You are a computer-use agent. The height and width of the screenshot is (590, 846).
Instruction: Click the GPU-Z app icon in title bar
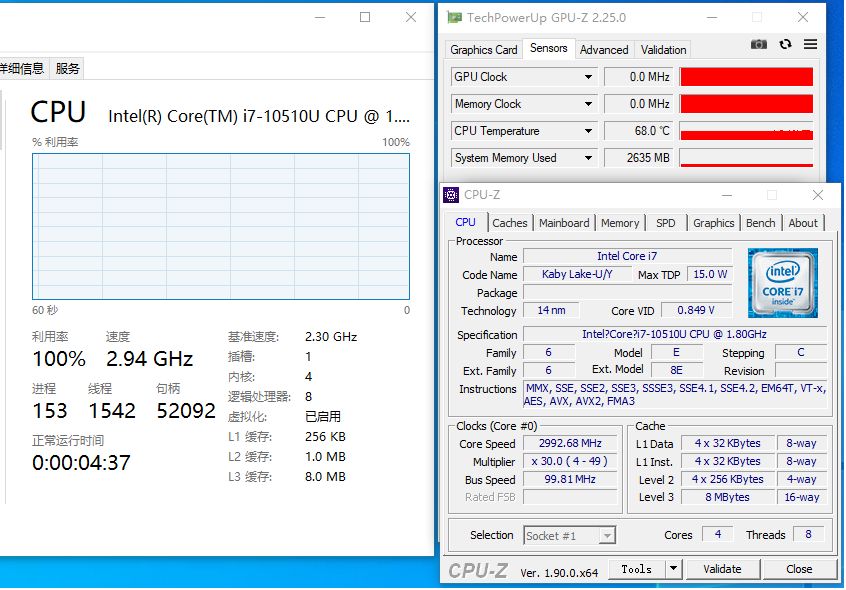pos(454,18)
